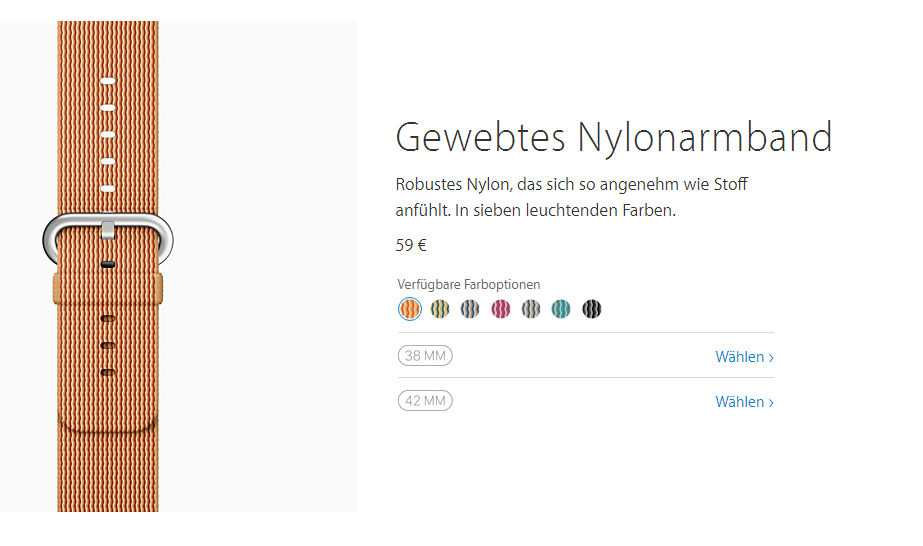The height and width of the screenshot is (546, 923).
Task: Select the orange-gold color swatch
Action: [410, 309]
